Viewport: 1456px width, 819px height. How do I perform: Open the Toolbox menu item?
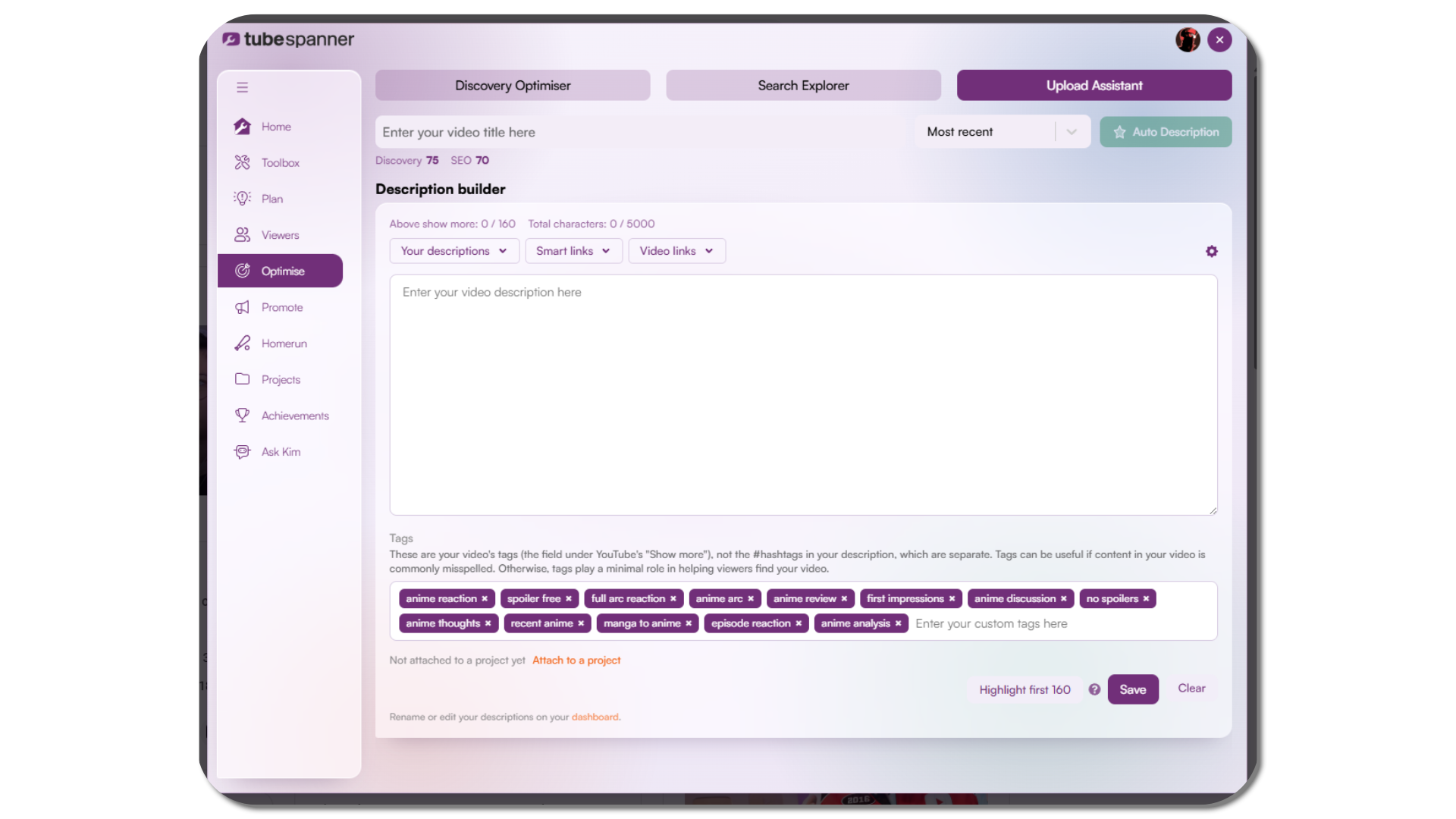(280, 162)
